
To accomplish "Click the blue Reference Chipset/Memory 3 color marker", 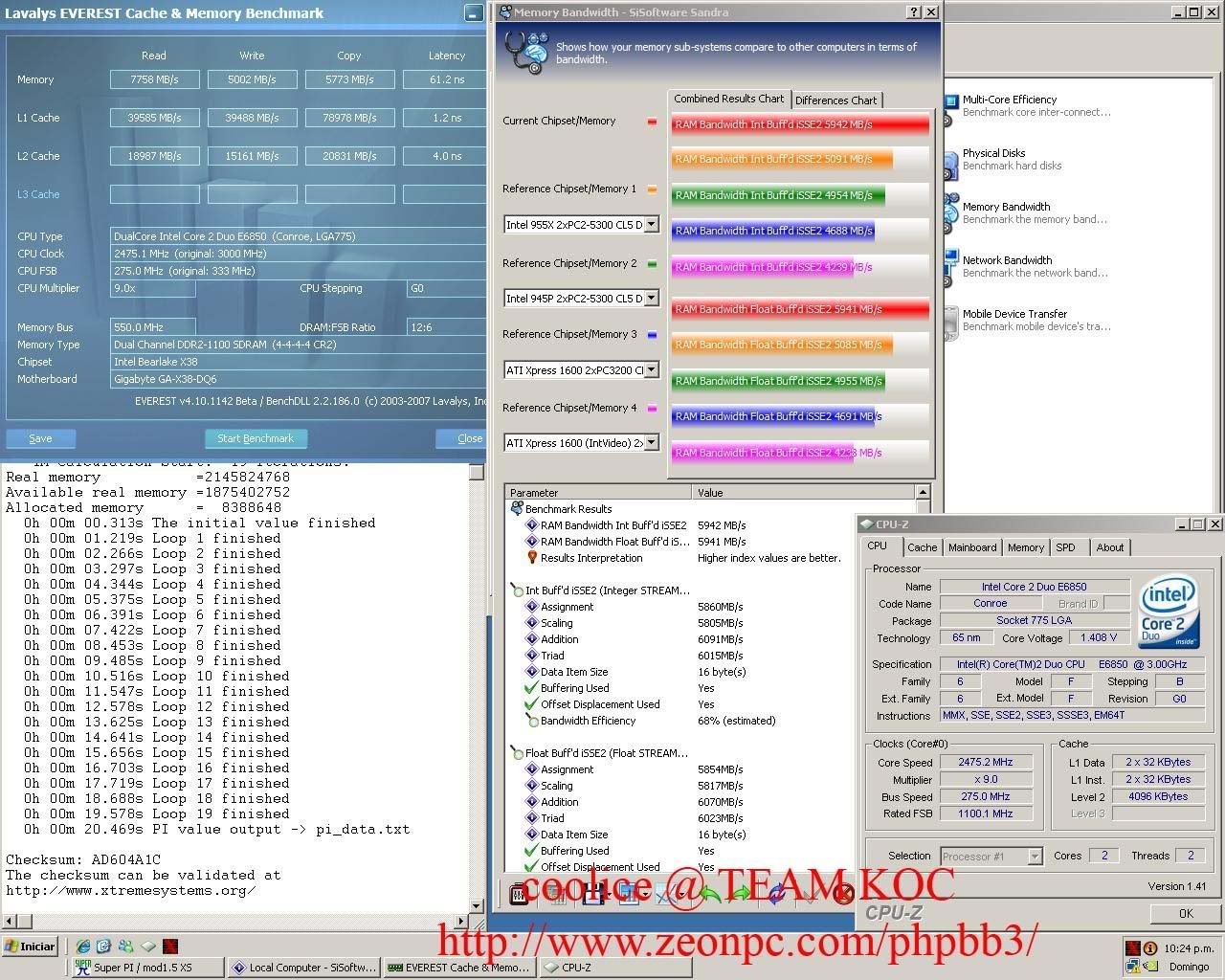I will click(652, 335).
